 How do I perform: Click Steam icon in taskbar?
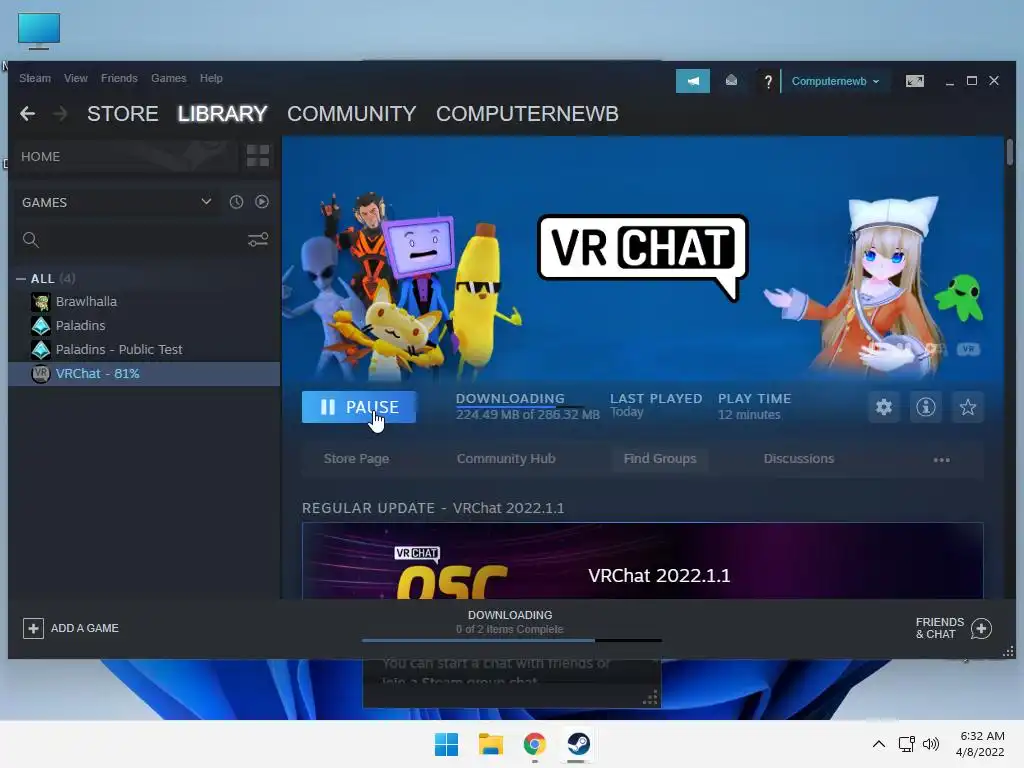578,744
